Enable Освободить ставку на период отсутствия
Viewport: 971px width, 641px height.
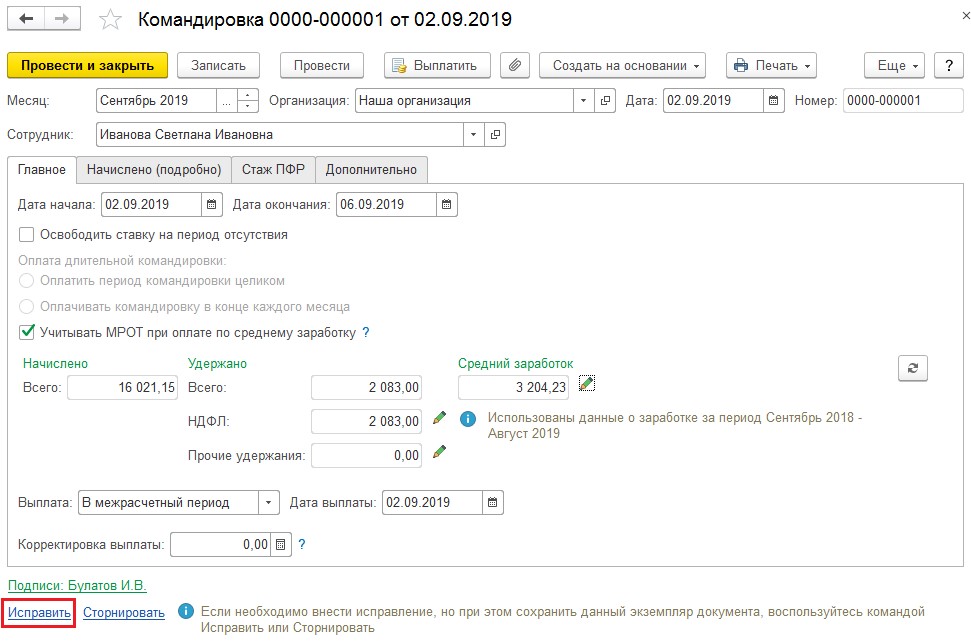[x=27, y=235]
